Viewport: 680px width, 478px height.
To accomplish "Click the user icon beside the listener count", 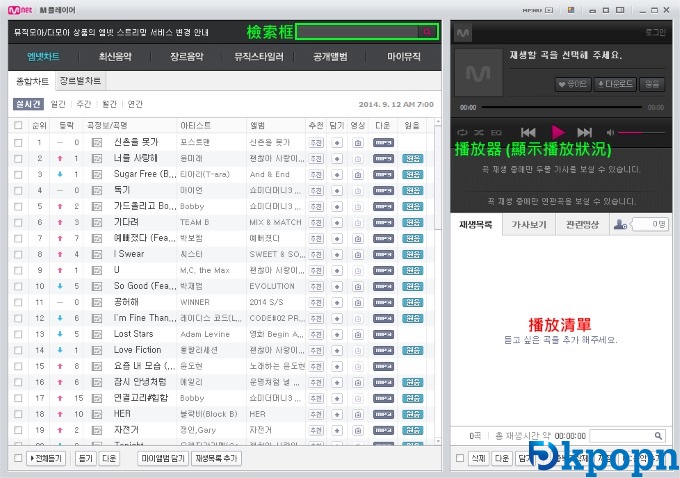I will 620,224.
